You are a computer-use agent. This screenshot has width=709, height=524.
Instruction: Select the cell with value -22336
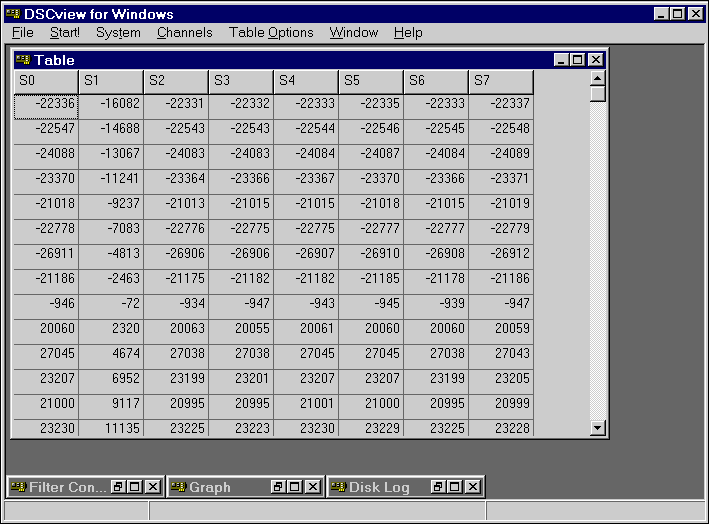coord(46,107)
